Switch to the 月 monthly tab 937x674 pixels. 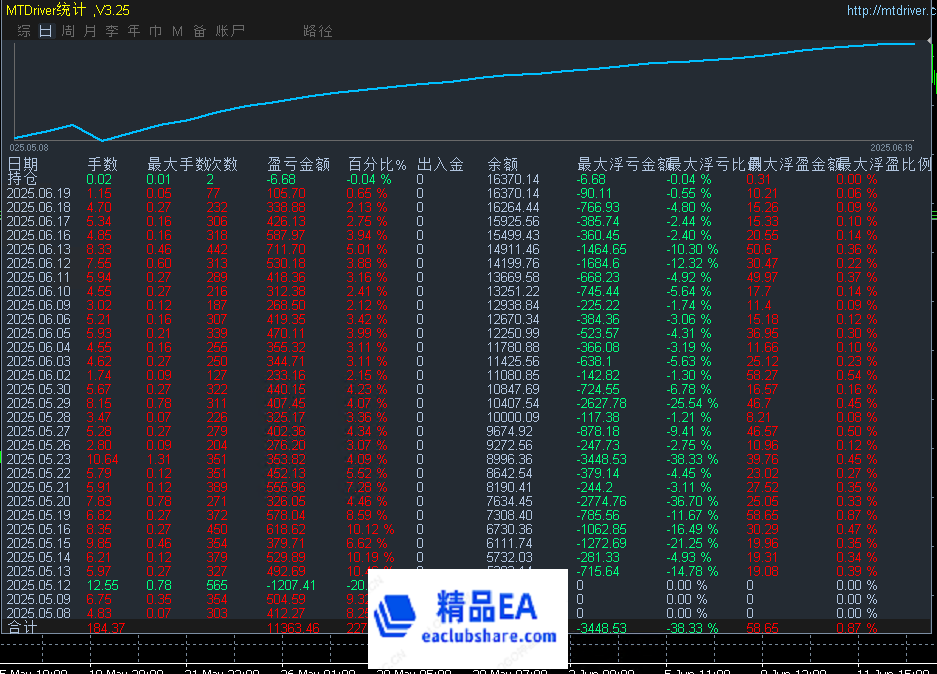pyautogui.click(x=90, y=31)
